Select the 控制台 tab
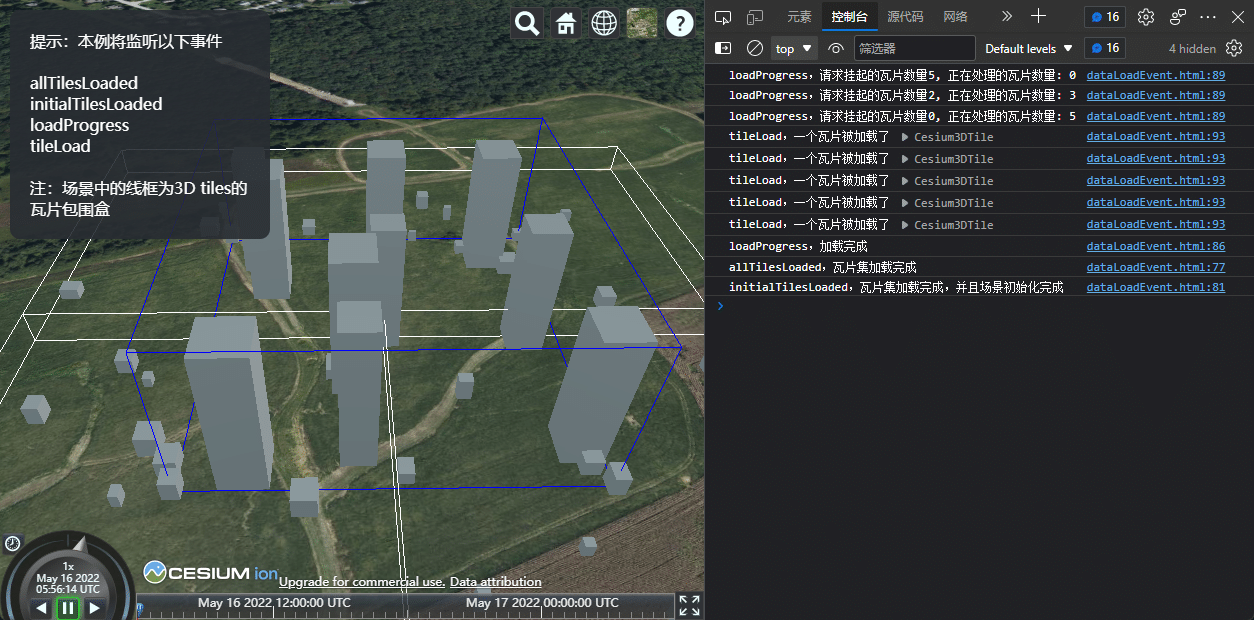Image resolution: width=1254 pixels, height=620 pixels. point(850,17)
